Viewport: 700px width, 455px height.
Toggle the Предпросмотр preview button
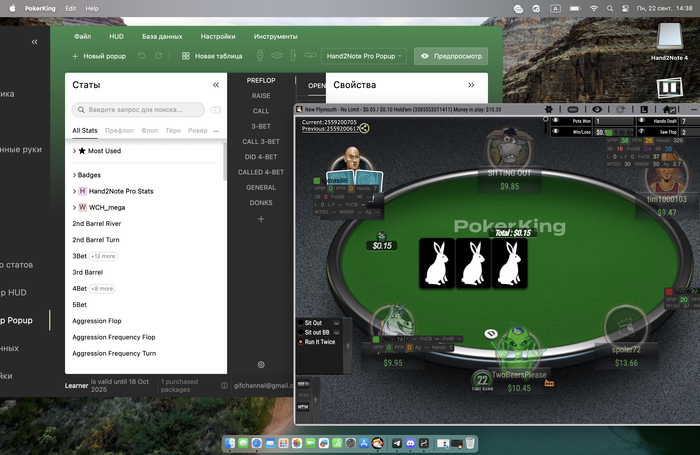point(451,56)
